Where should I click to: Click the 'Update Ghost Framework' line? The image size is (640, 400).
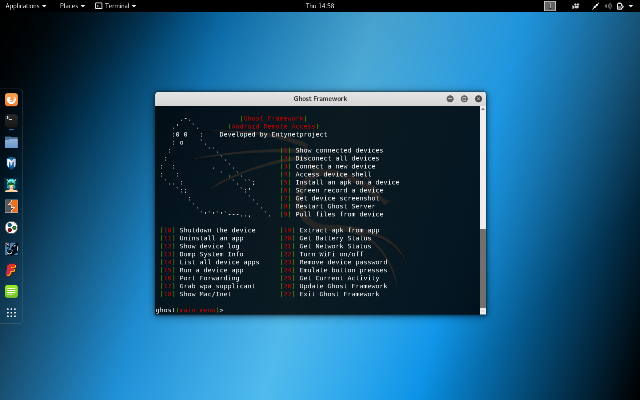(334, 286)
